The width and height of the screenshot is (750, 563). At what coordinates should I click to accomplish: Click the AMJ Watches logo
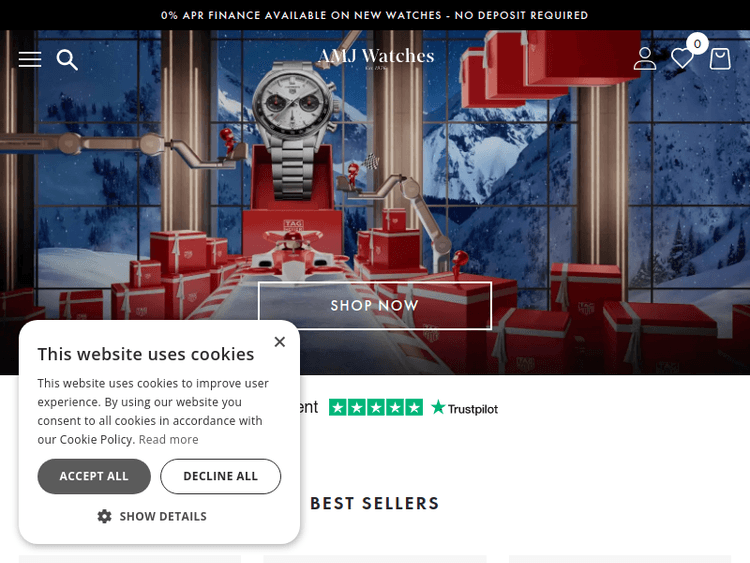click(376, 58)
